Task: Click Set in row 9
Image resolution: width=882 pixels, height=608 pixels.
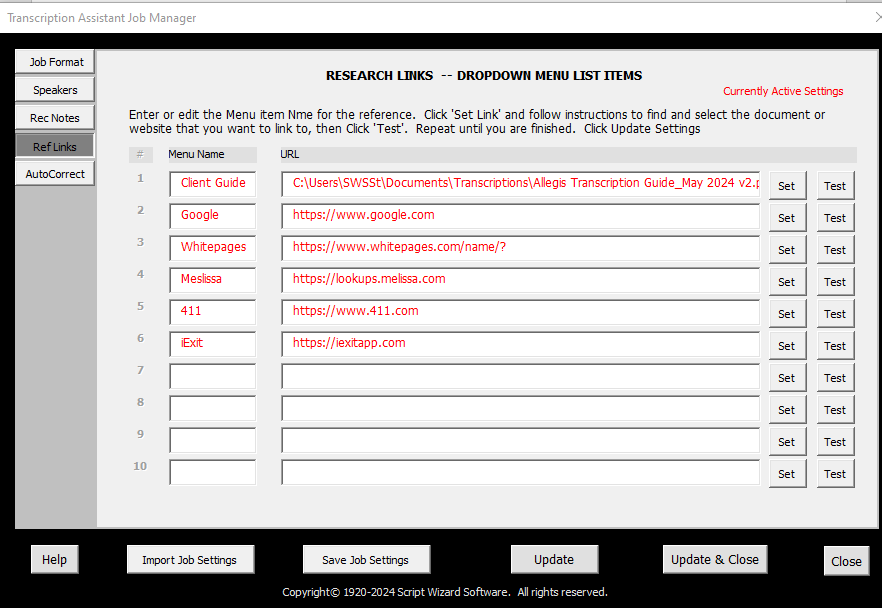Action: tap(787, 442)
